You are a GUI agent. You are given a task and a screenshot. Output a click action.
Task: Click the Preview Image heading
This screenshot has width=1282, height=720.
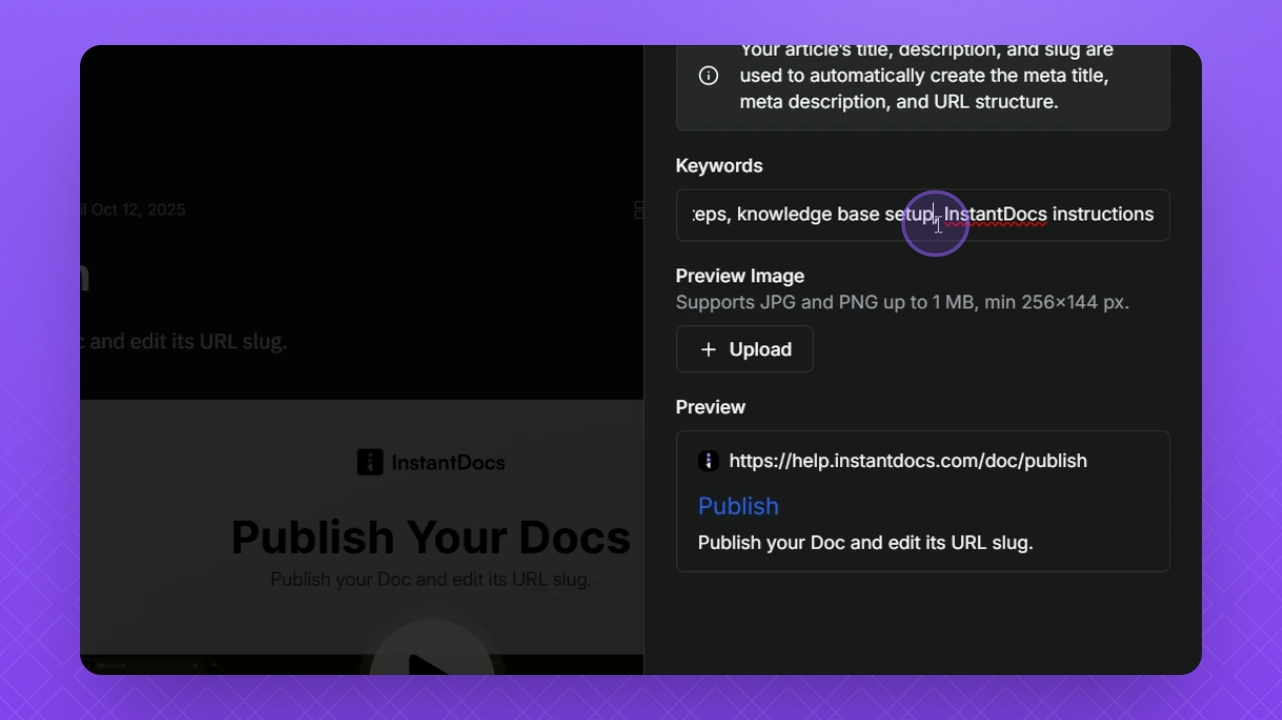(x=740, y=276)
